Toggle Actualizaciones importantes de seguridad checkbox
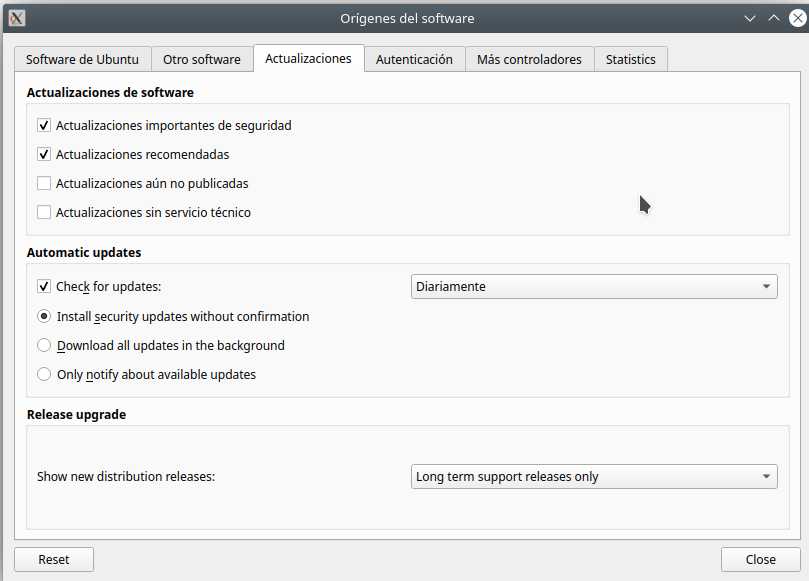Image resolution: width=809 pixels, height=581 pixels. 44,126
